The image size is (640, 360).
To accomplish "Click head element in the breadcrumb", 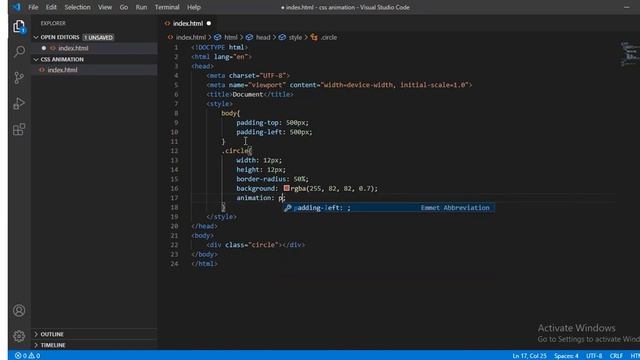I will pos(263,37).
